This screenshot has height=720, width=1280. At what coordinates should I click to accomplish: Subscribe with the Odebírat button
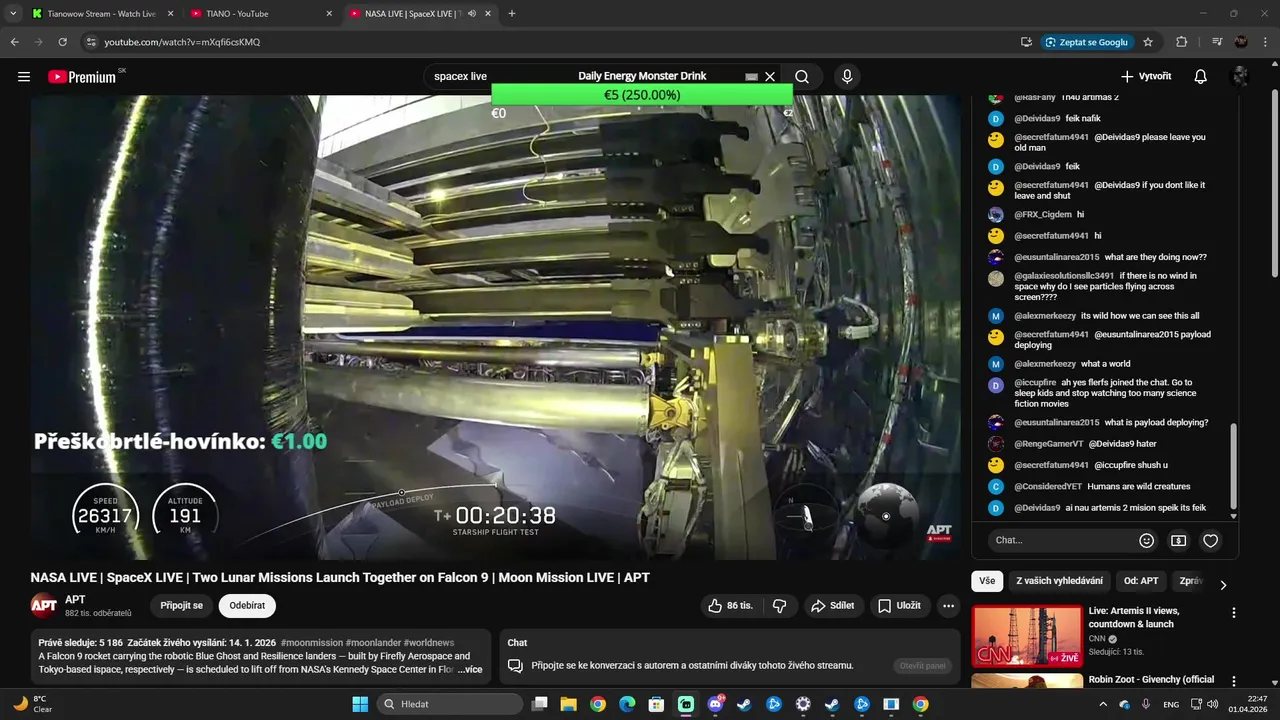click(x=247, y=606)
